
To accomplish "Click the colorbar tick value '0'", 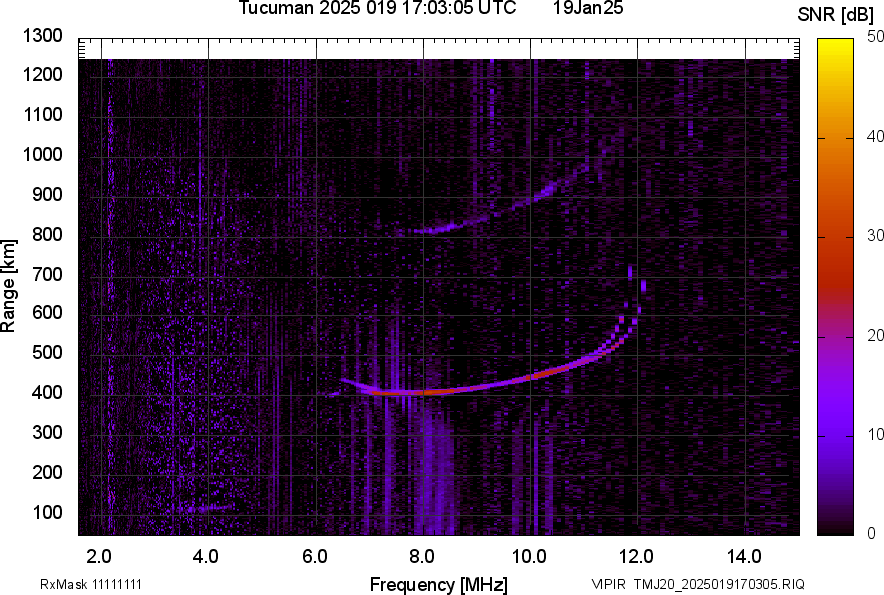I will click(872, 533).
